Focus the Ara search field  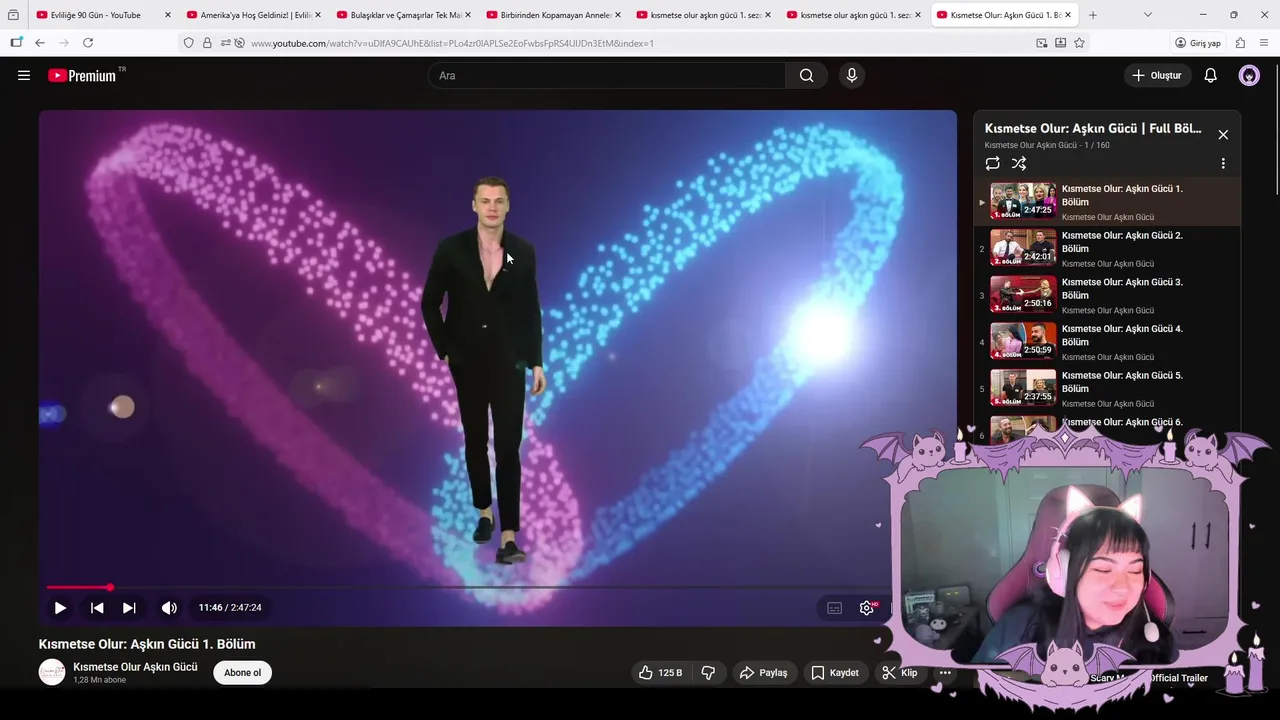pyautogui.click(x=608, y=75)
